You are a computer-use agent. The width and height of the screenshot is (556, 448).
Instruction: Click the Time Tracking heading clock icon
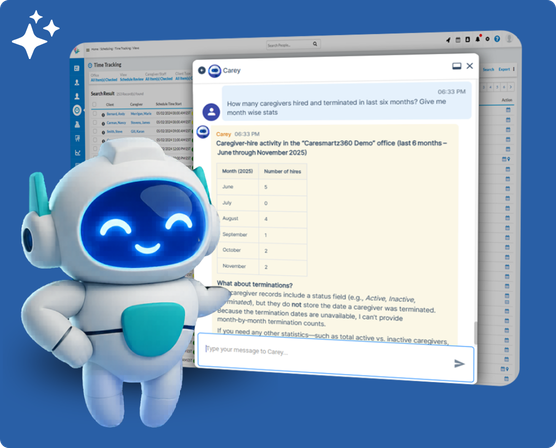click(x=90, y=65)
